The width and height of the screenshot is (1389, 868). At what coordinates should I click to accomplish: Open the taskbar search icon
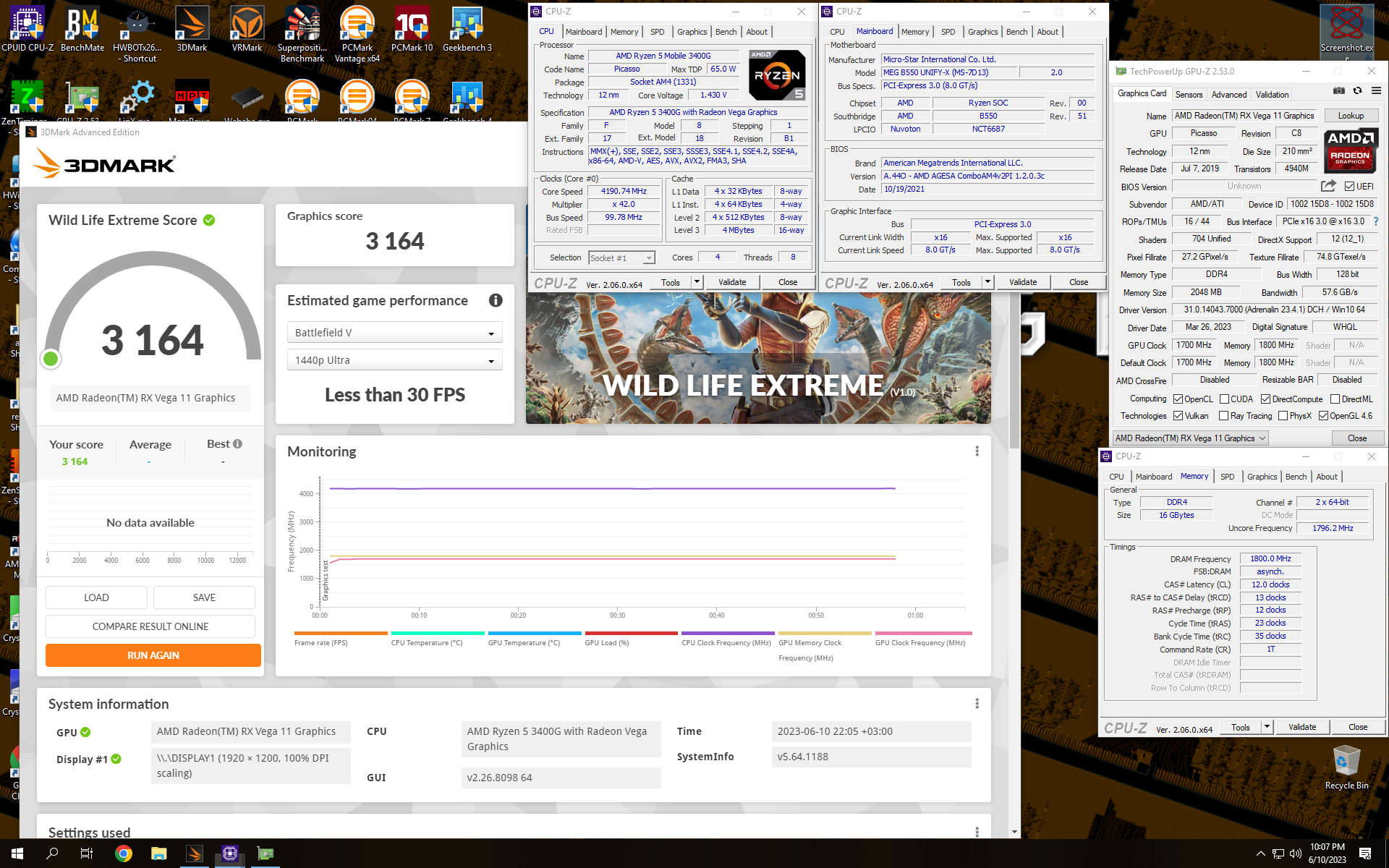click(52, 854)
